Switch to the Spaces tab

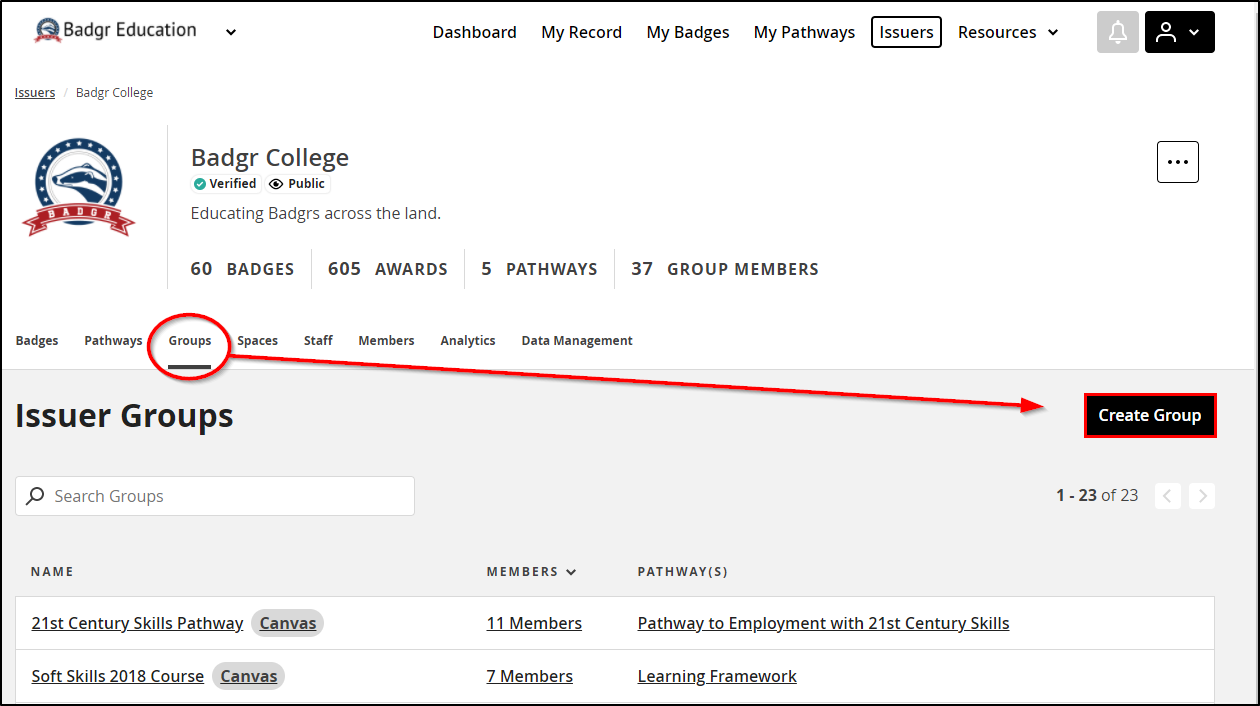(257, 341)
